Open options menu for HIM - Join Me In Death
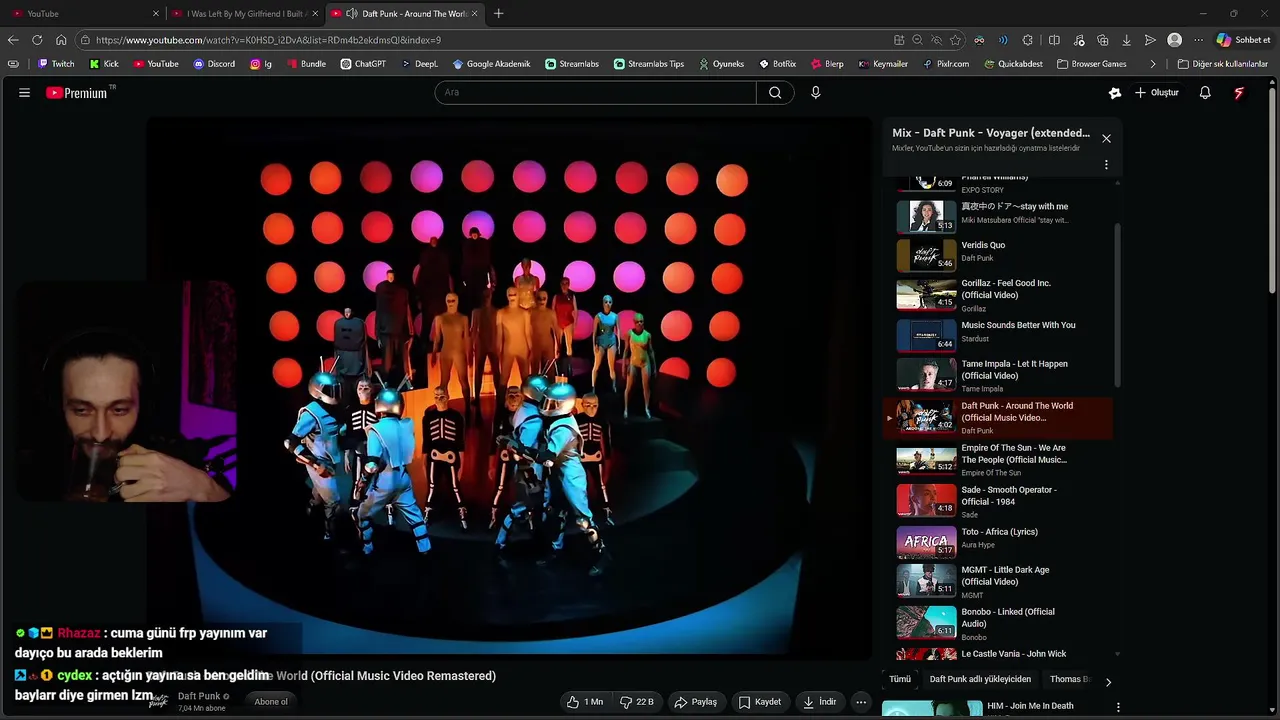 click(x=1118, y=707)
